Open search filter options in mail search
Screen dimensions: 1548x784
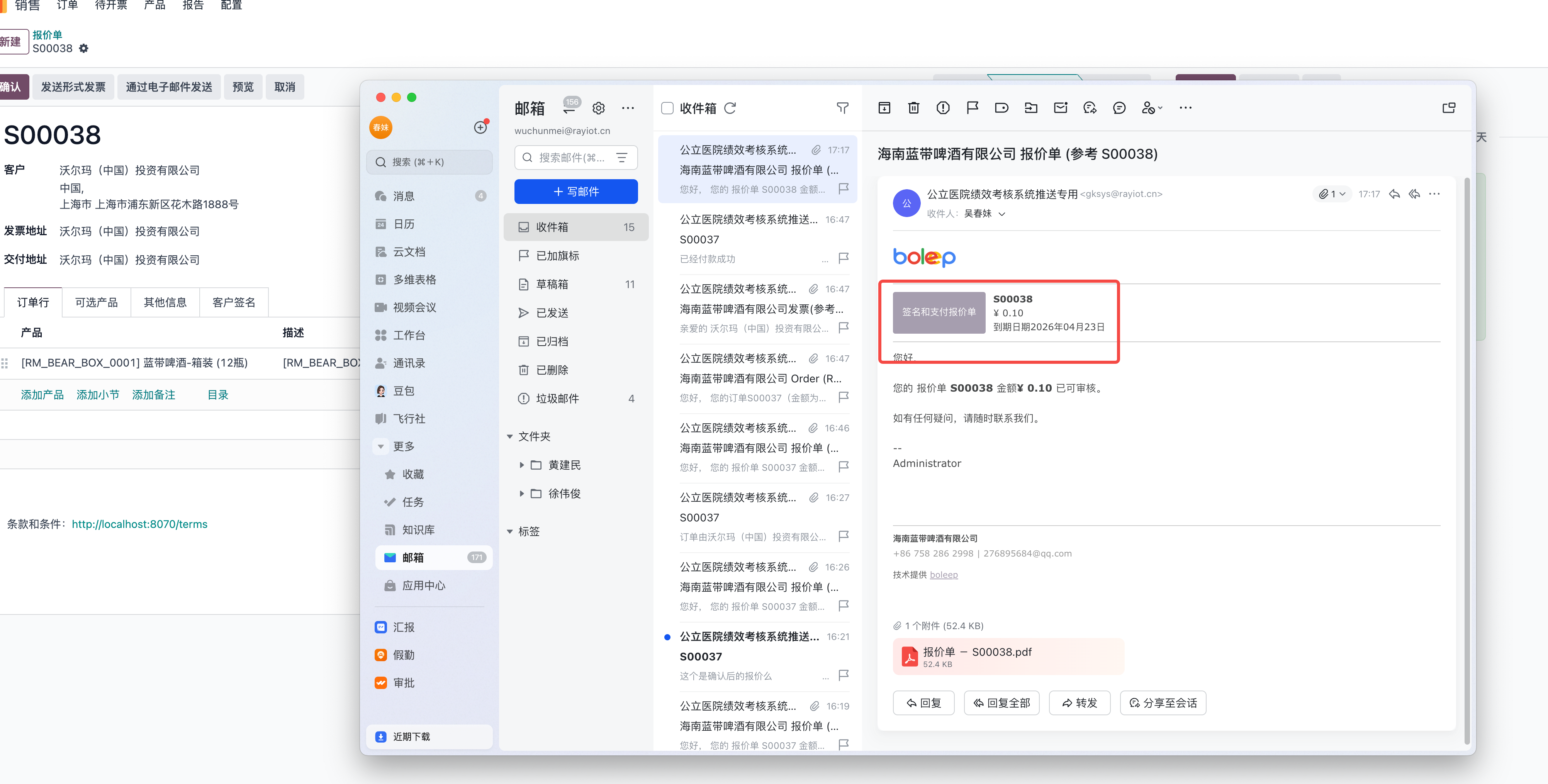click(622, 158)
